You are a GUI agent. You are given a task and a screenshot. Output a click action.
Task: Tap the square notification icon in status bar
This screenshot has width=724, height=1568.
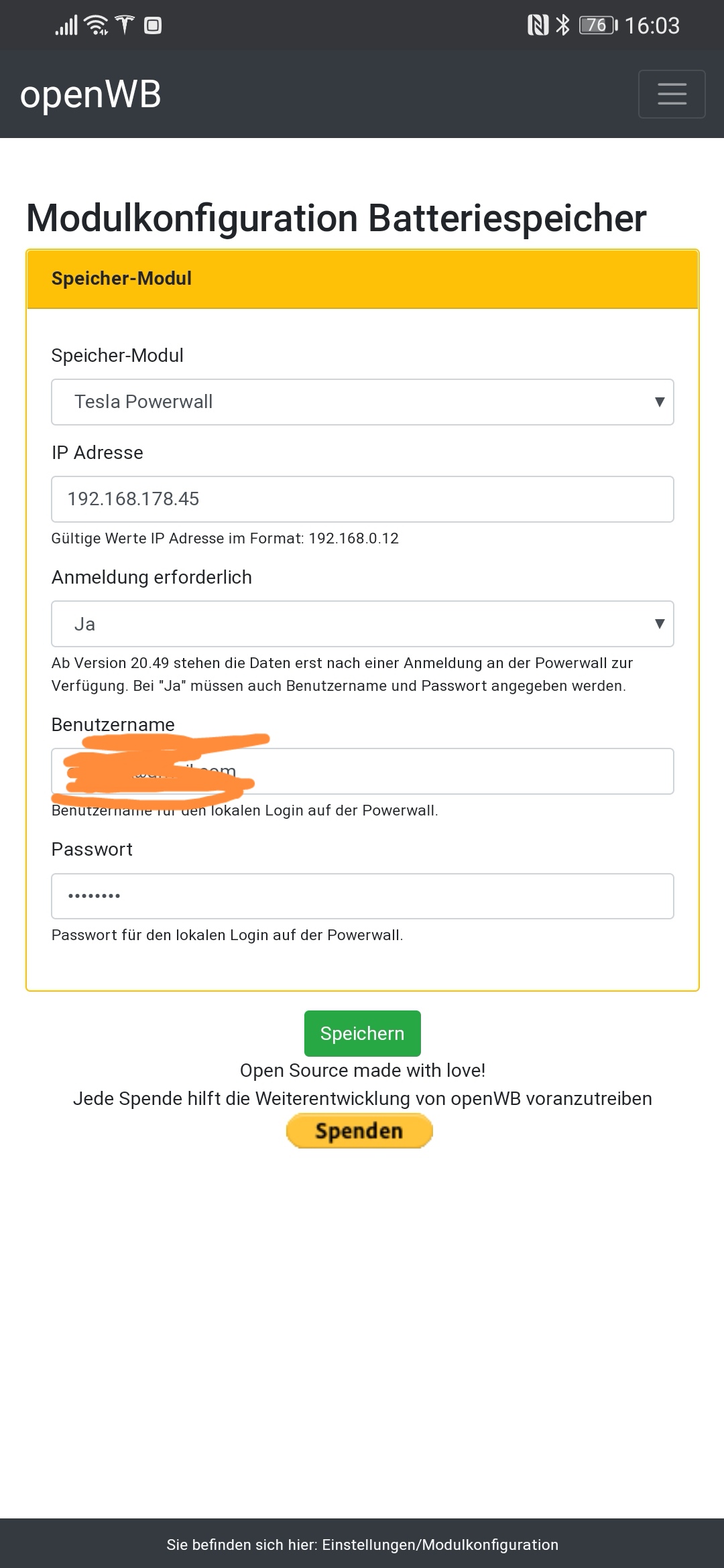pyautogui.click(x=153, y=26)
